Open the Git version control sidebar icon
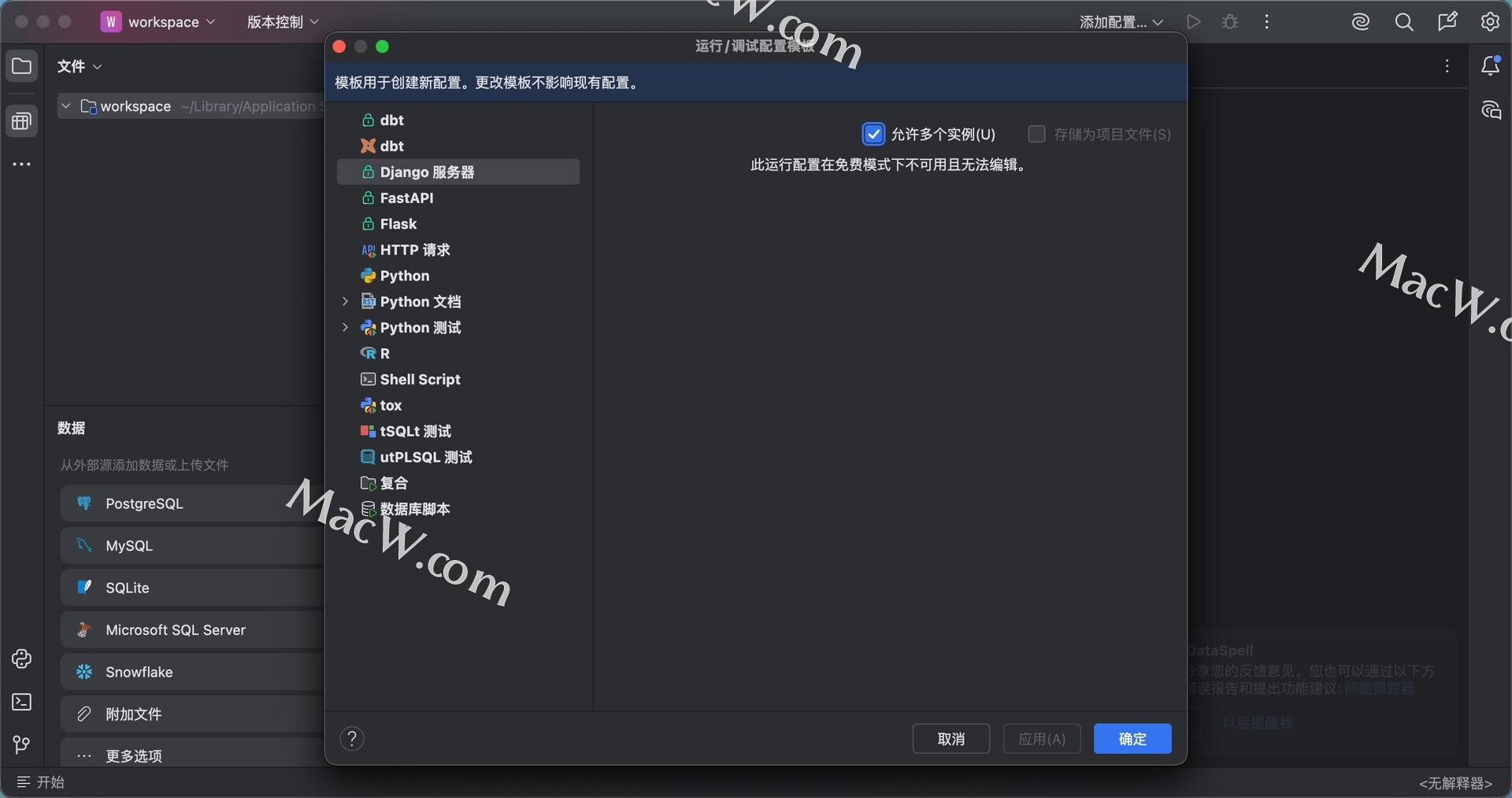1512x798 pixels. 21,744
